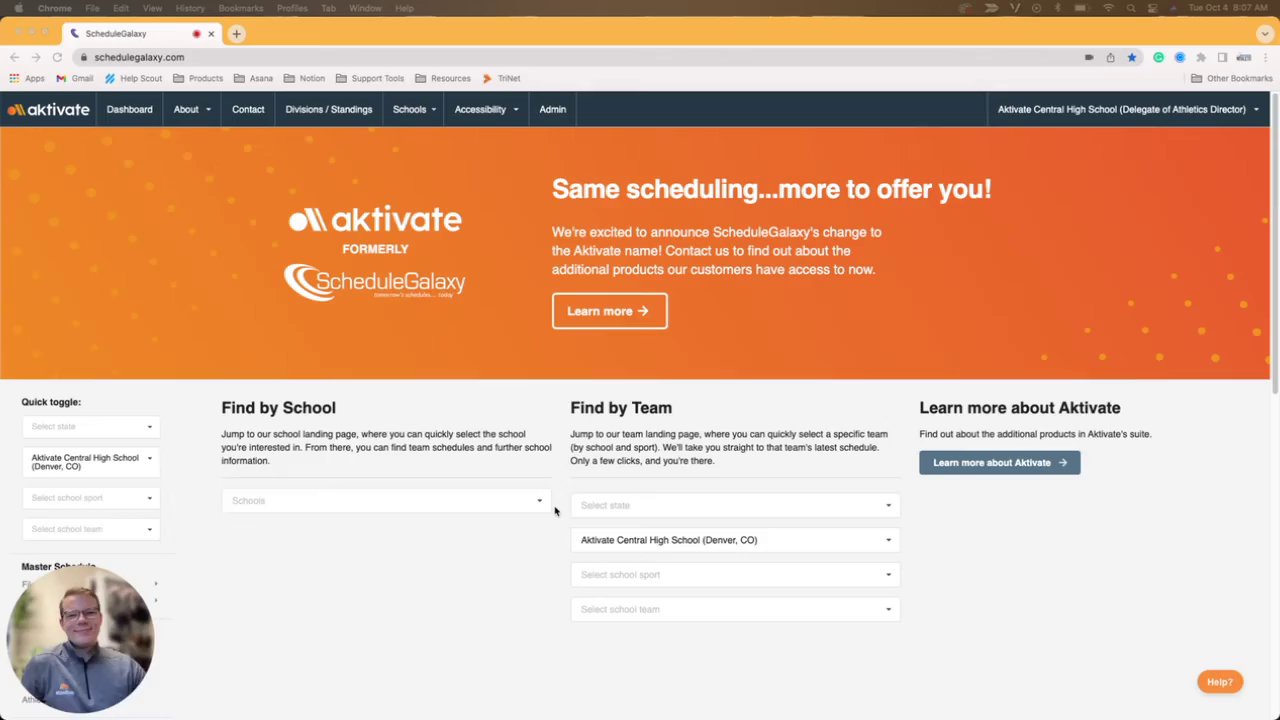
Task: Open Find by Team Select school sport dropdown
Action: [735, 575]
